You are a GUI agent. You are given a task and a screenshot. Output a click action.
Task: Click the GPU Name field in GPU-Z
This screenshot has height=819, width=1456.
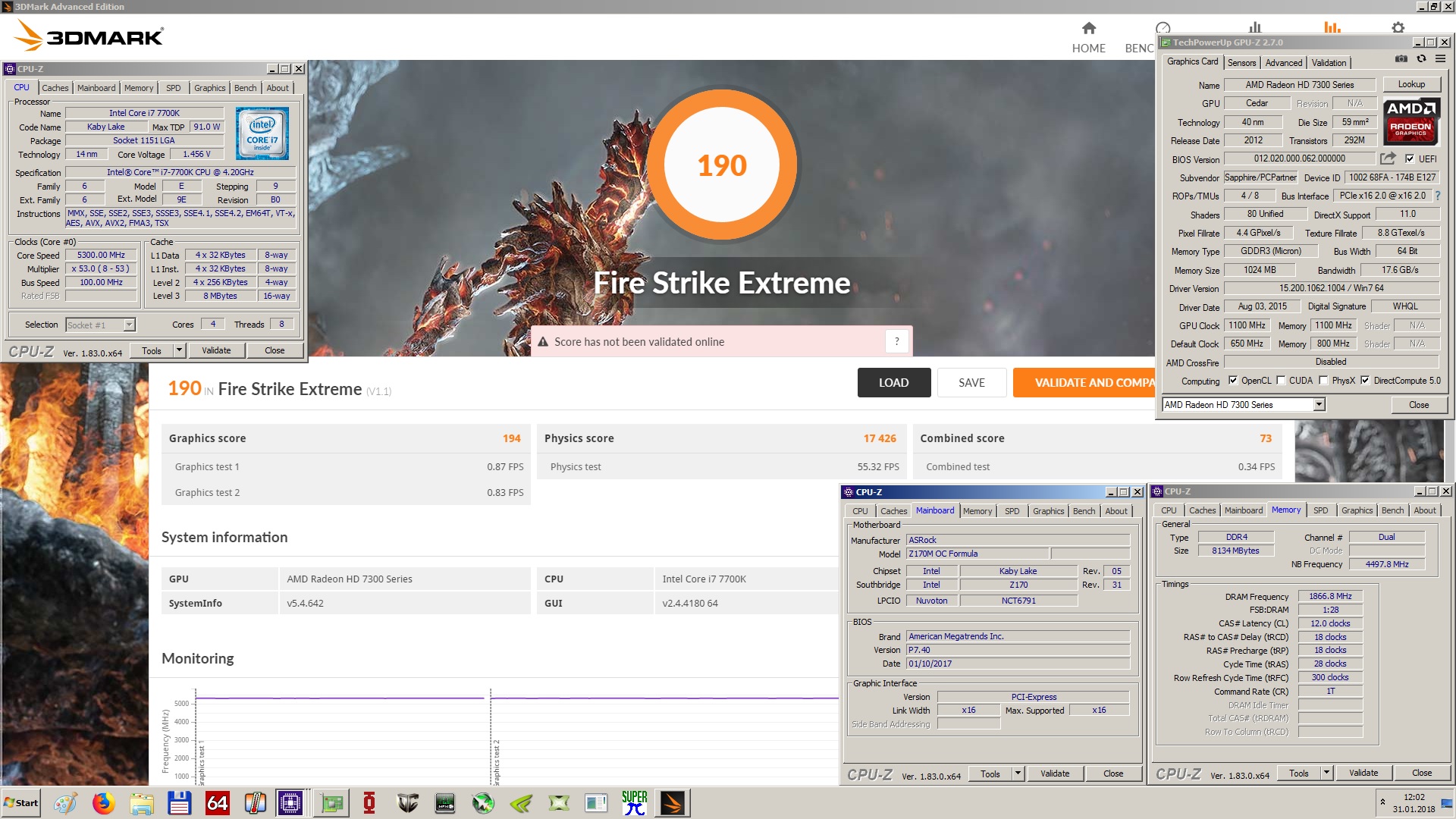(x=1299, y=85)
